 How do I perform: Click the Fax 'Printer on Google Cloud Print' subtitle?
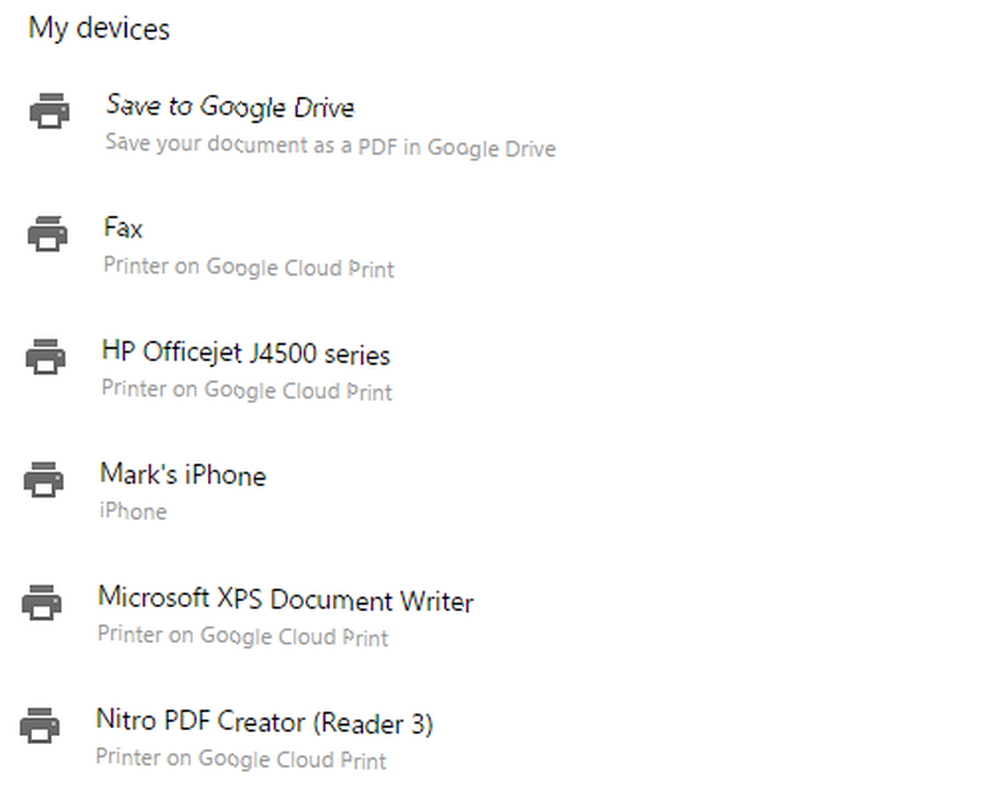(249, 267)
